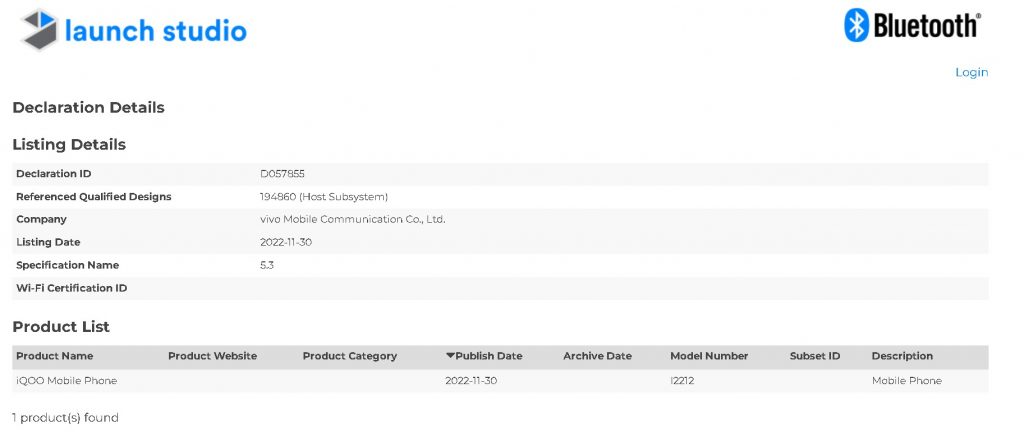Click the Product Website column header
This screenshot has width=1024, height=443.
click(x=212, y=356)
